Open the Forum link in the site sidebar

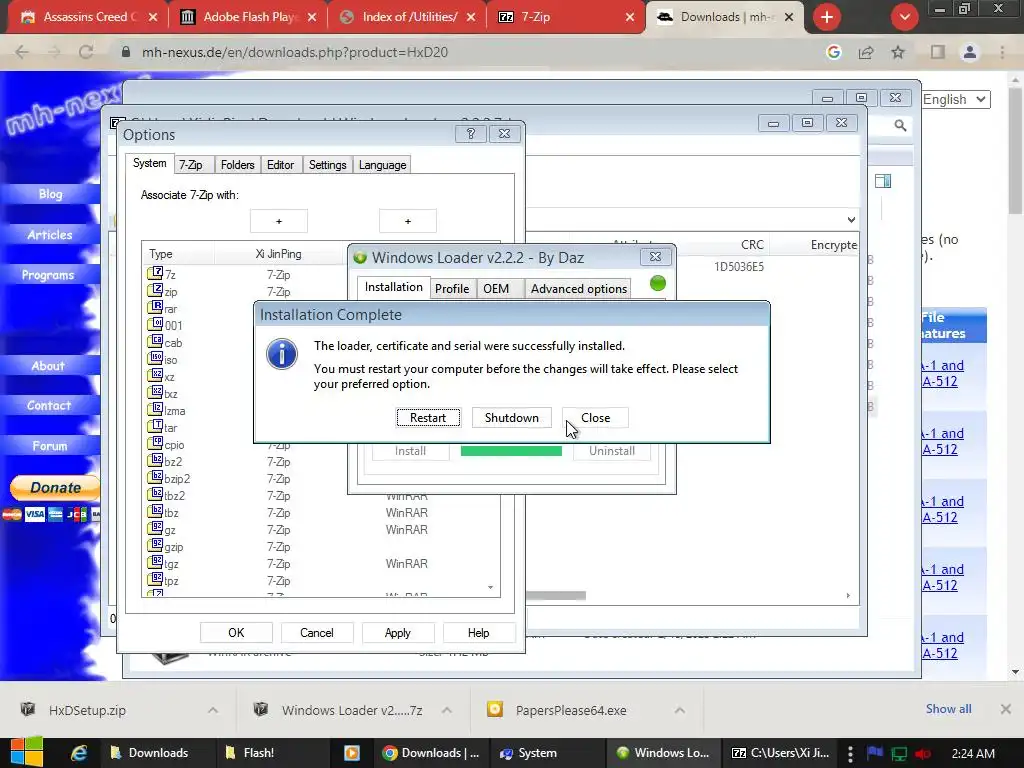coord(50,446)
